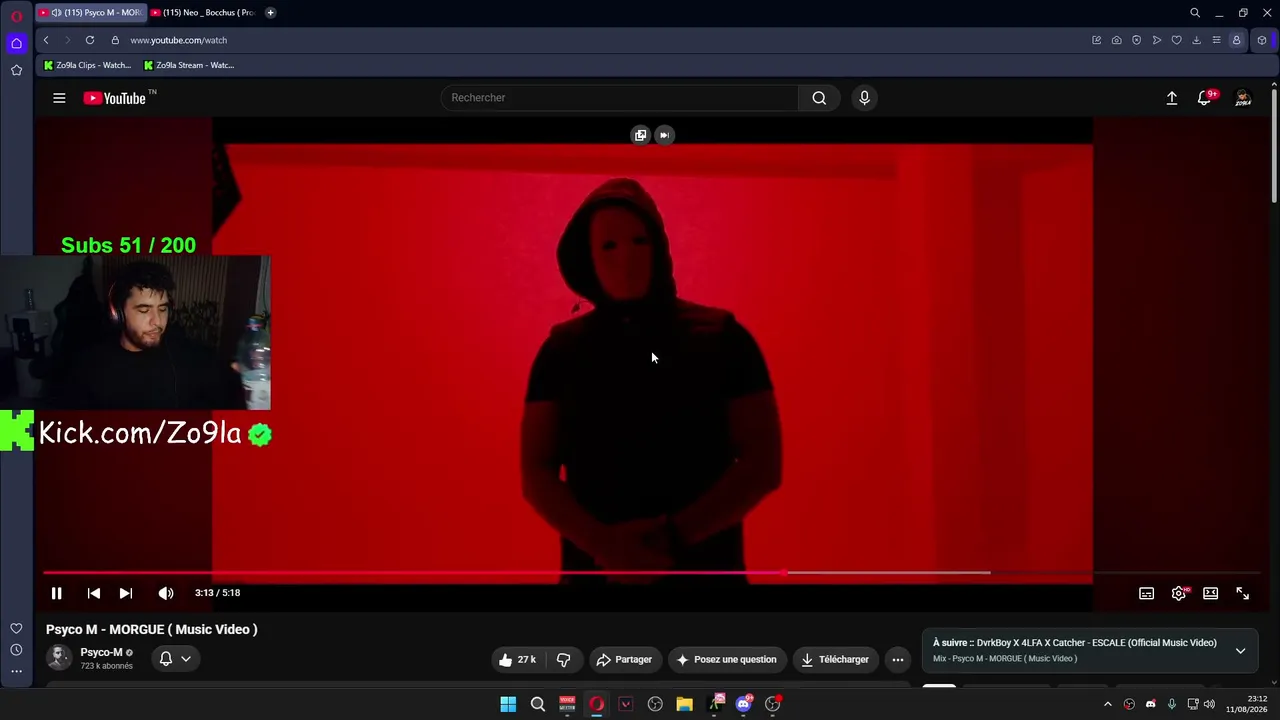
Task: Click the Télécharger download button
Action: point(835,659)
